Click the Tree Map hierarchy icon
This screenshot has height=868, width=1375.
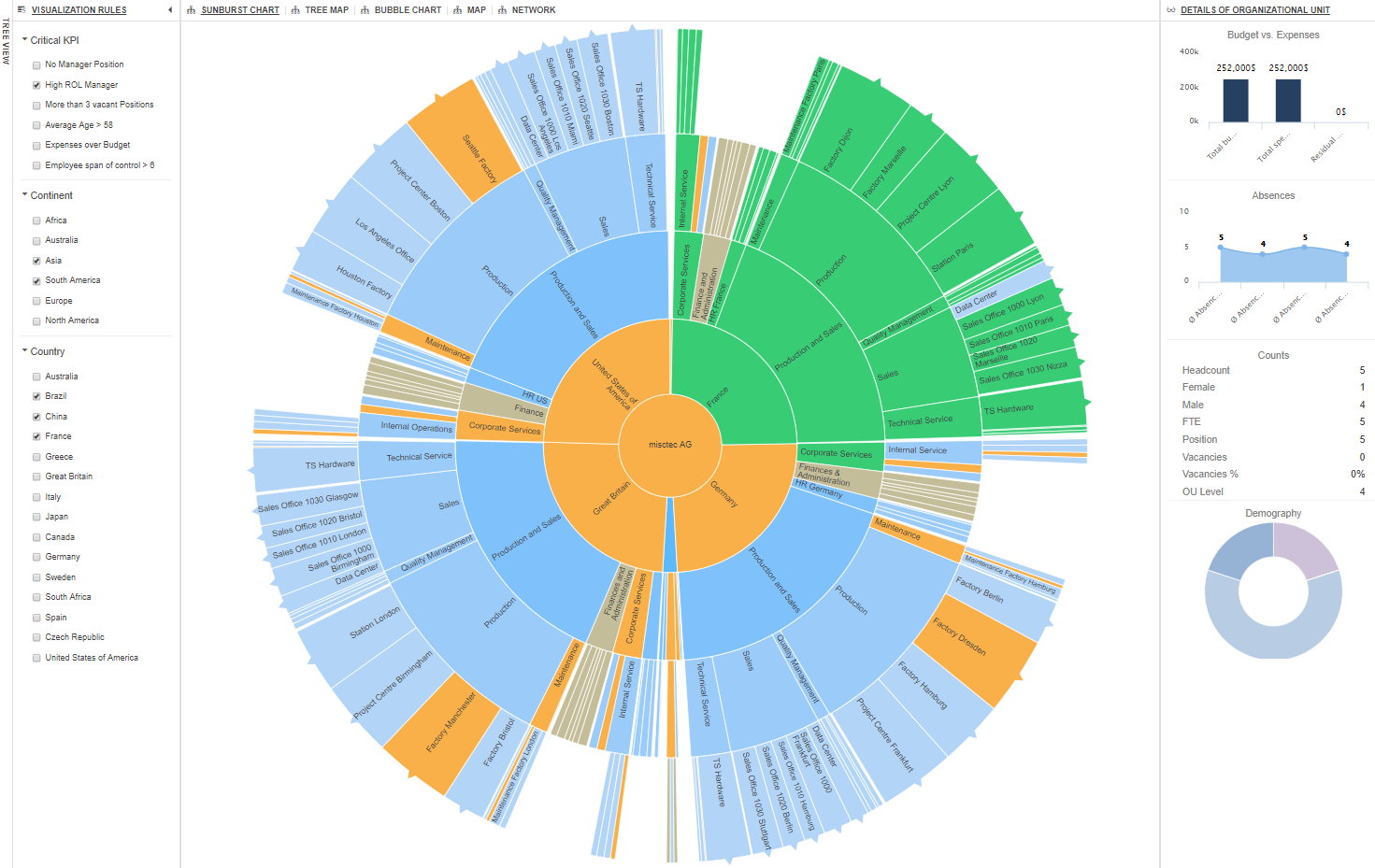[295, 10]
